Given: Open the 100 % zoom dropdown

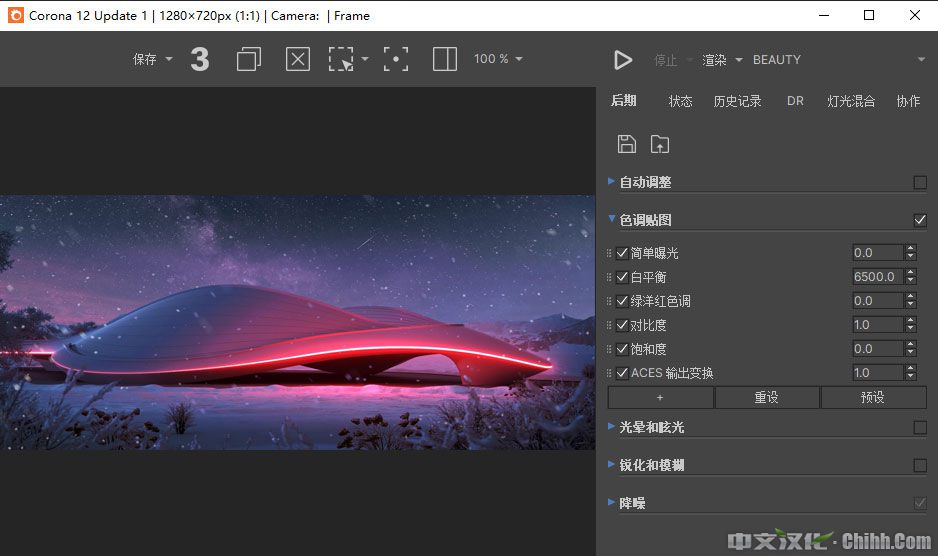Looking at the screenshot, I should coord(498,60).
